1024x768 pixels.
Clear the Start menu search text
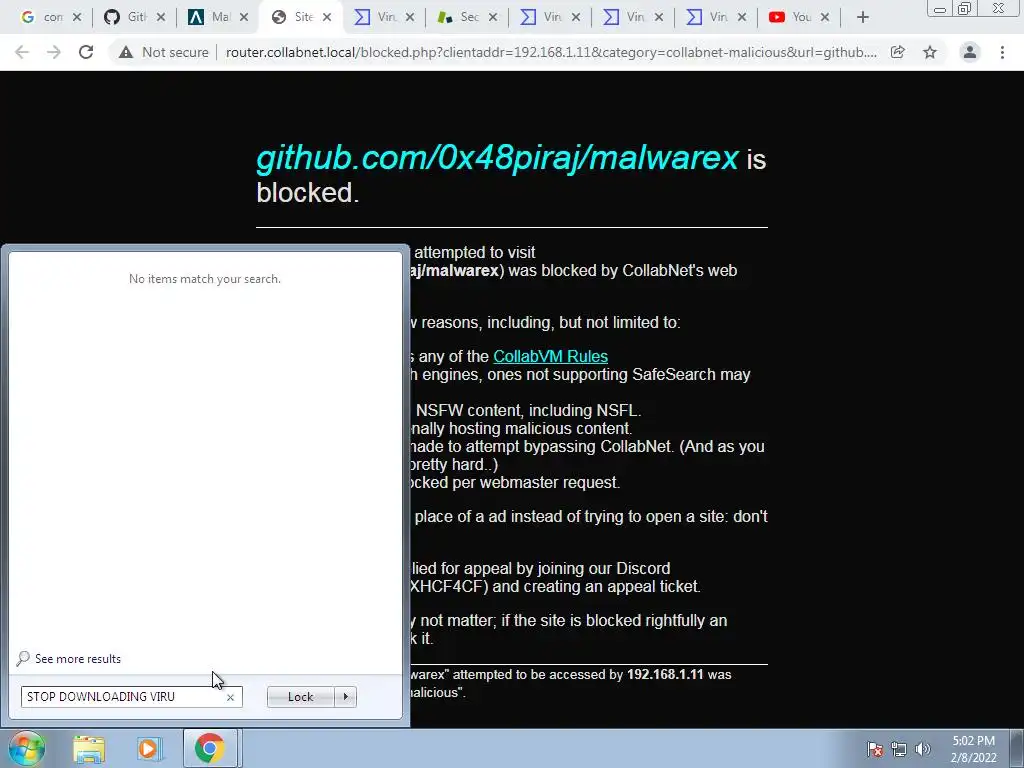230,697
